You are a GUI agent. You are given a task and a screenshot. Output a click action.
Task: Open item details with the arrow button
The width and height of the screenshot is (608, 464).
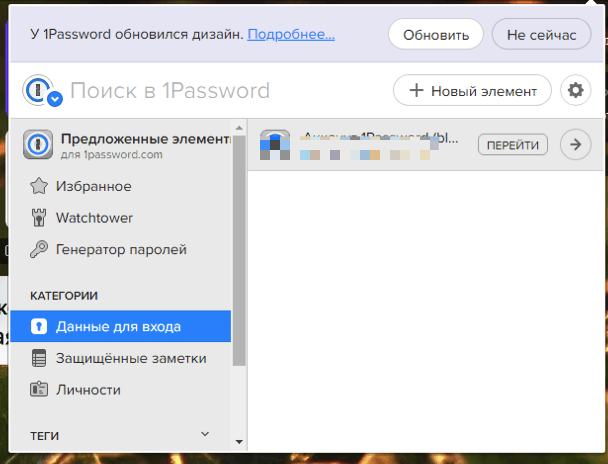[x=576, y=145]
